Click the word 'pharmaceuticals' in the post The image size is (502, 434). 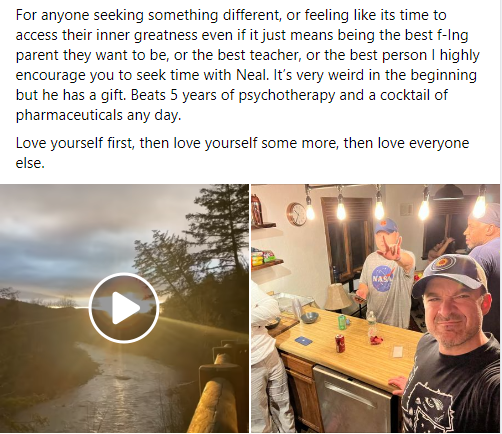[x=69, y=115]
